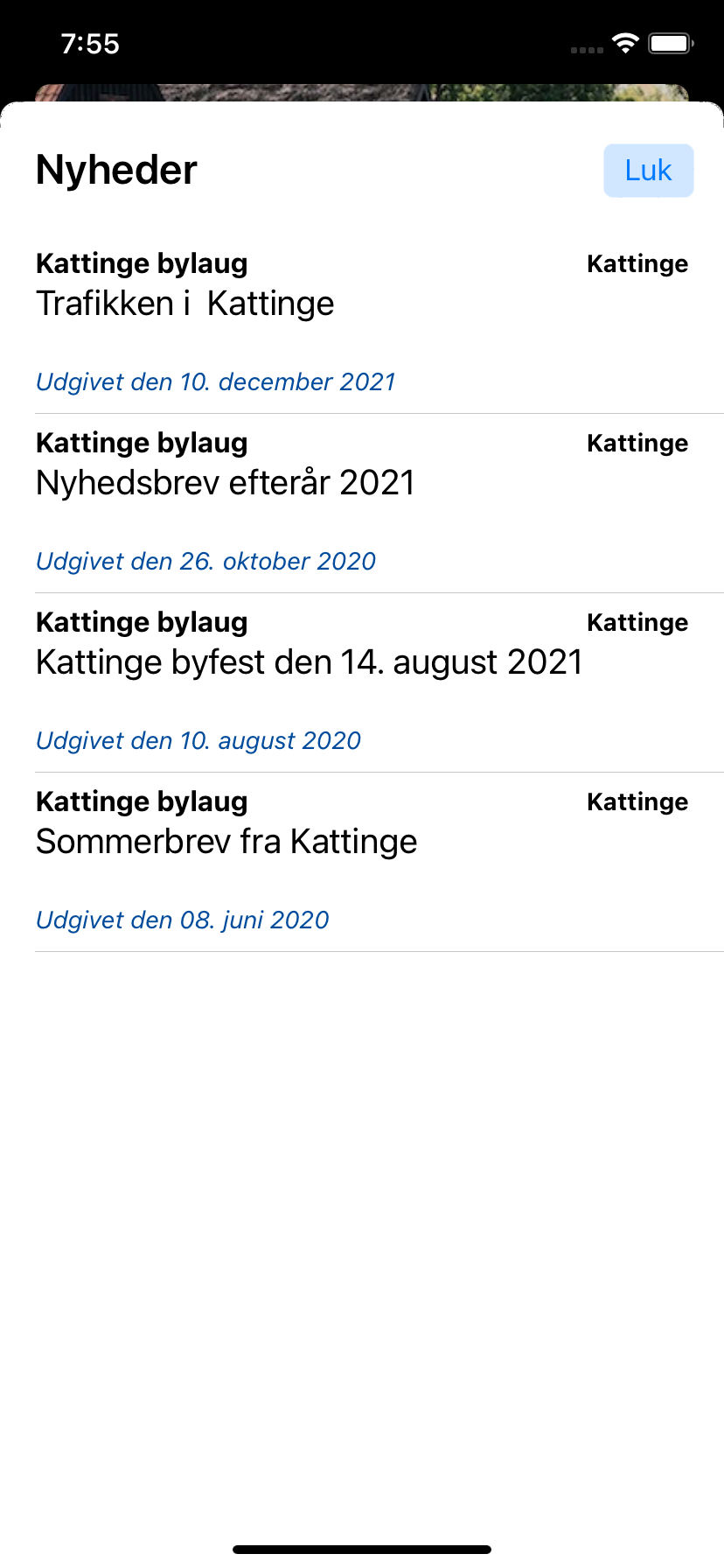Tap the battery status icon
Screen dimensions: 724x1568
(671, 44)
